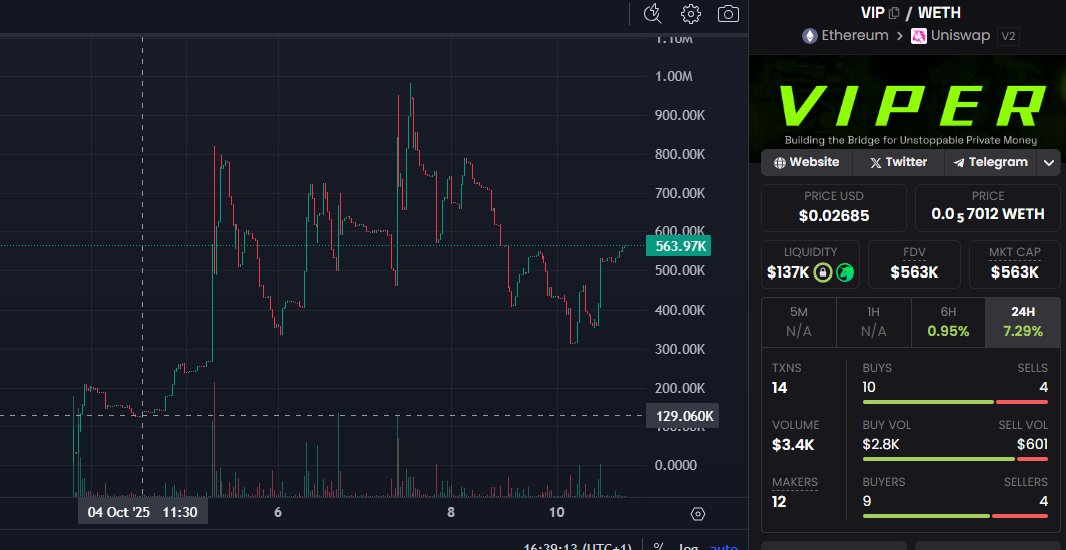The height and width of the screenshot is (550, 1066).
Task: Click the crosshair price label 129.060K
Action: pyautogui.click(x=682, y=416)
